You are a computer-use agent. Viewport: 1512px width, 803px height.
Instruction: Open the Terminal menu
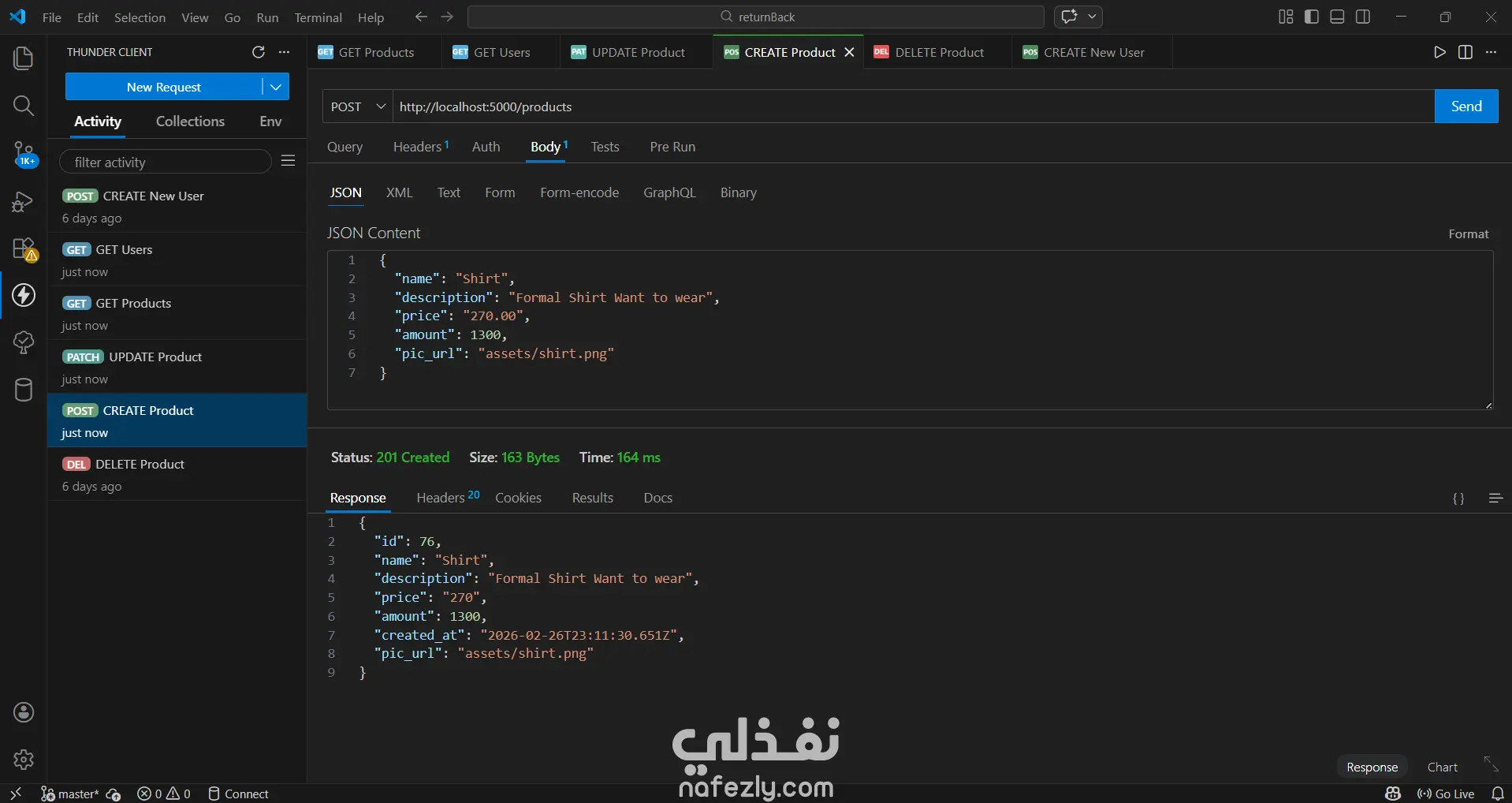pos(318,17)
